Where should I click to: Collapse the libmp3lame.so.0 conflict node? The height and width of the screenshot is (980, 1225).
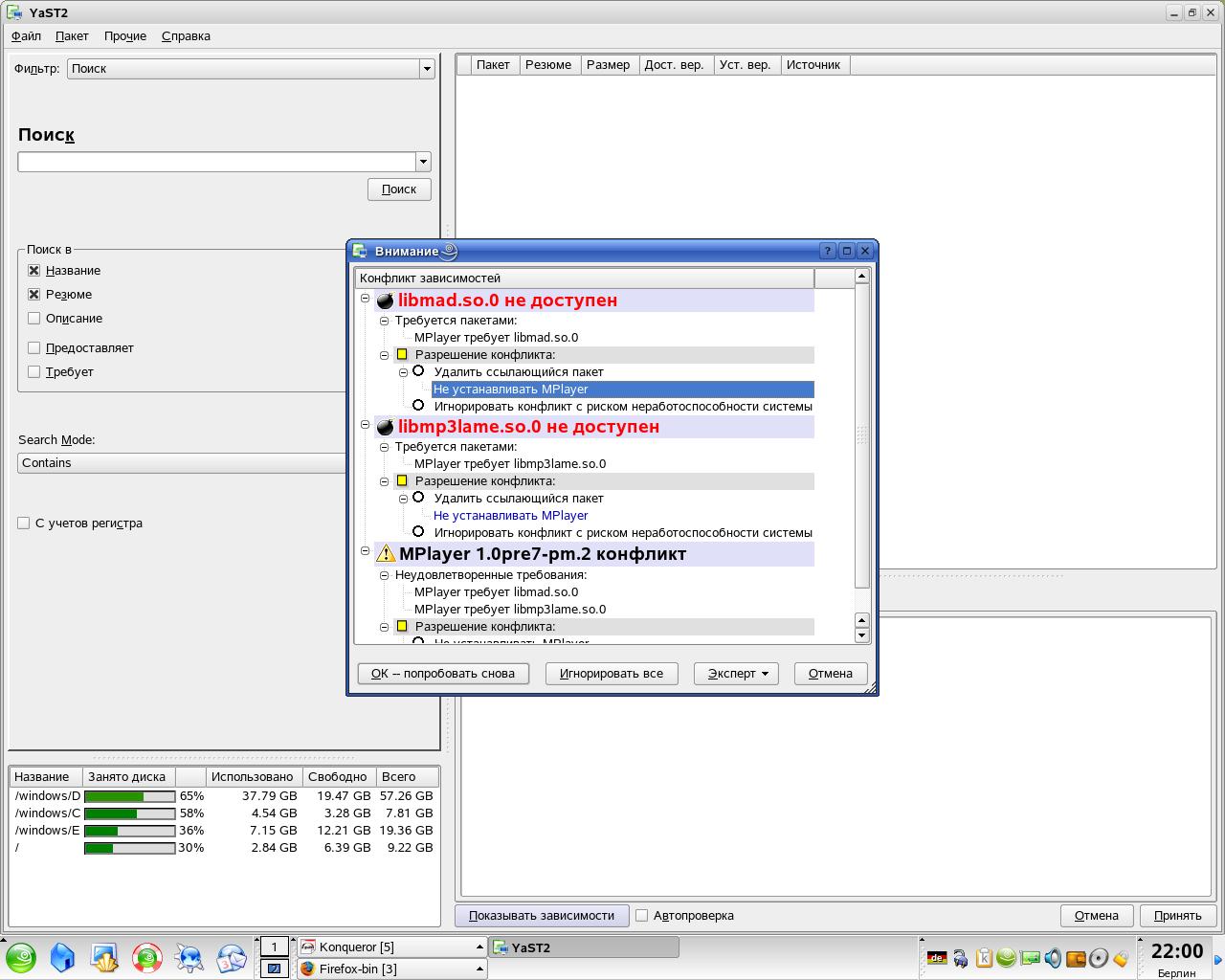coord(365,425)
